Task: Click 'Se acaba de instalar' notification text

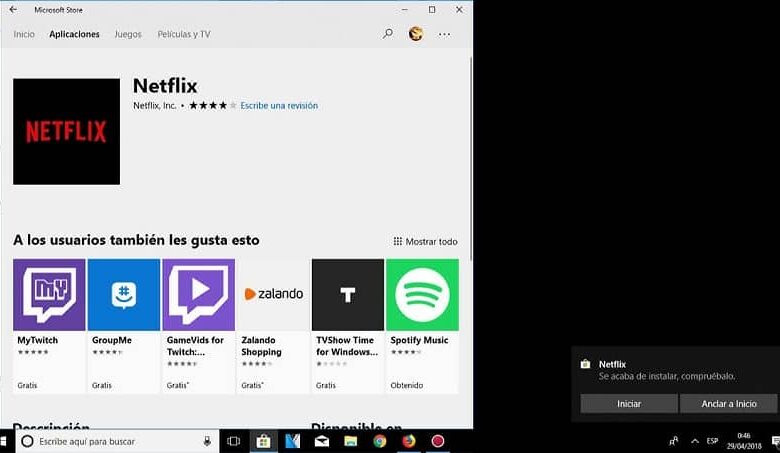Action: click(x=667, y=376)
